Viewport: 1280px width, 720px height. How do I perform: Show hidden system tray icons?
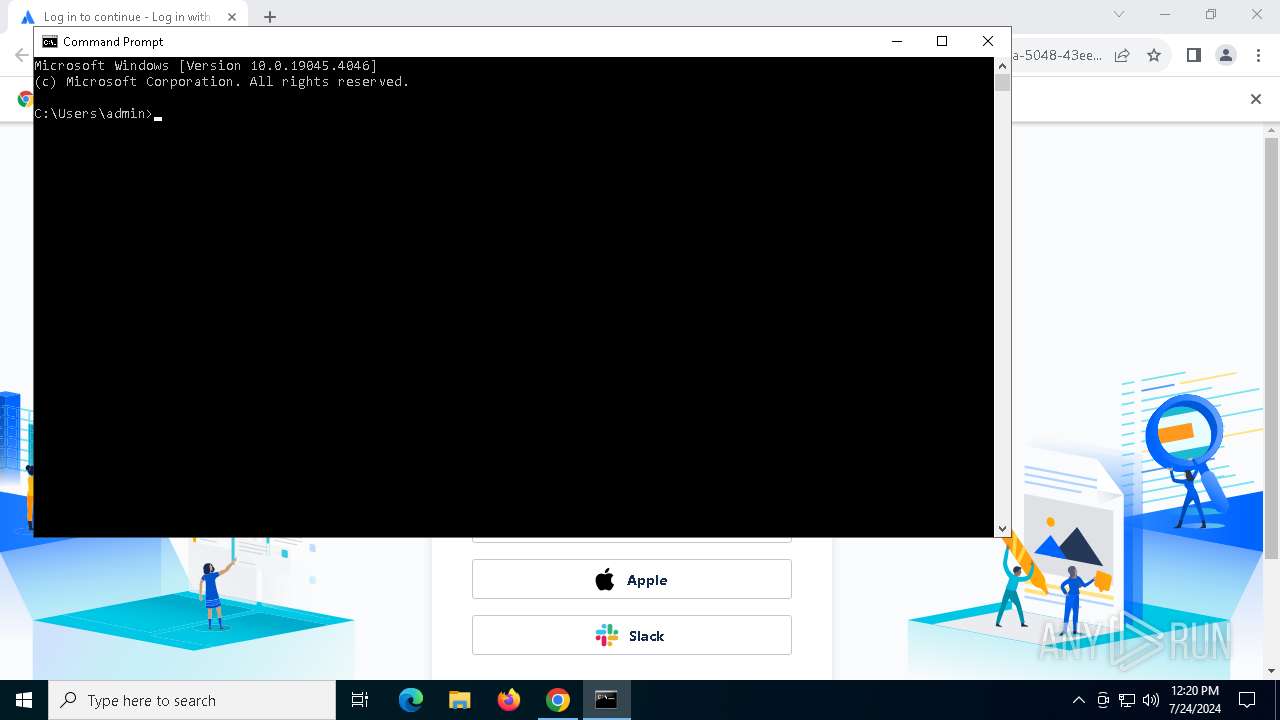(x=1078, y=700)
